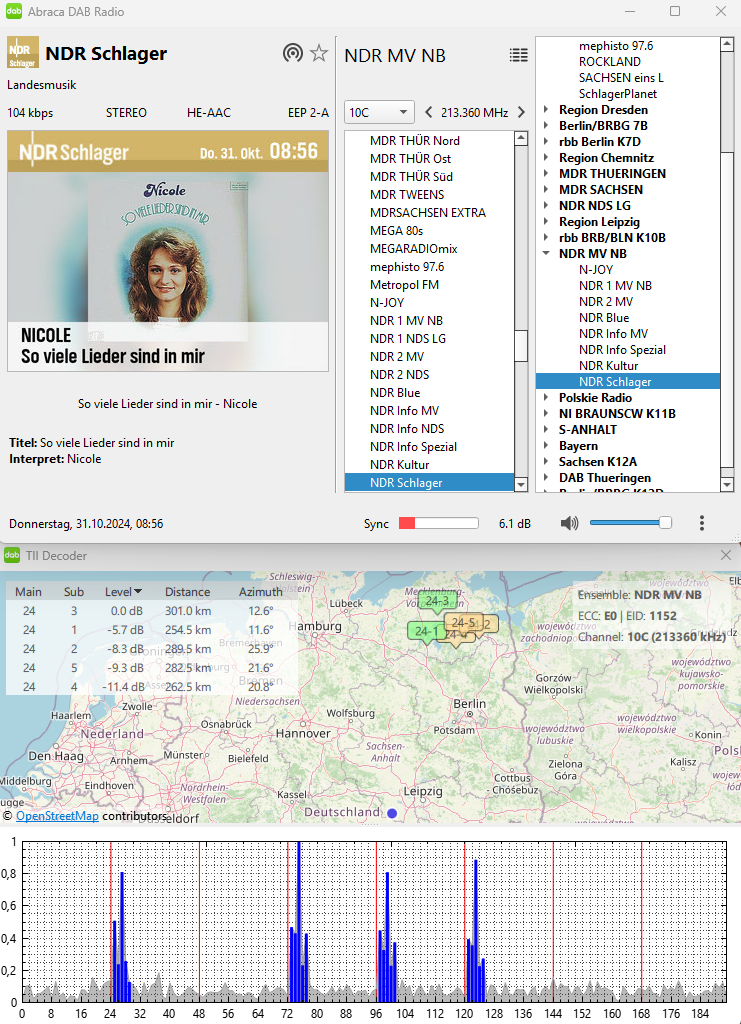
Task: Select TII row with level -5.7 dB
Action: pyautogui.click(x=151, y=630)
